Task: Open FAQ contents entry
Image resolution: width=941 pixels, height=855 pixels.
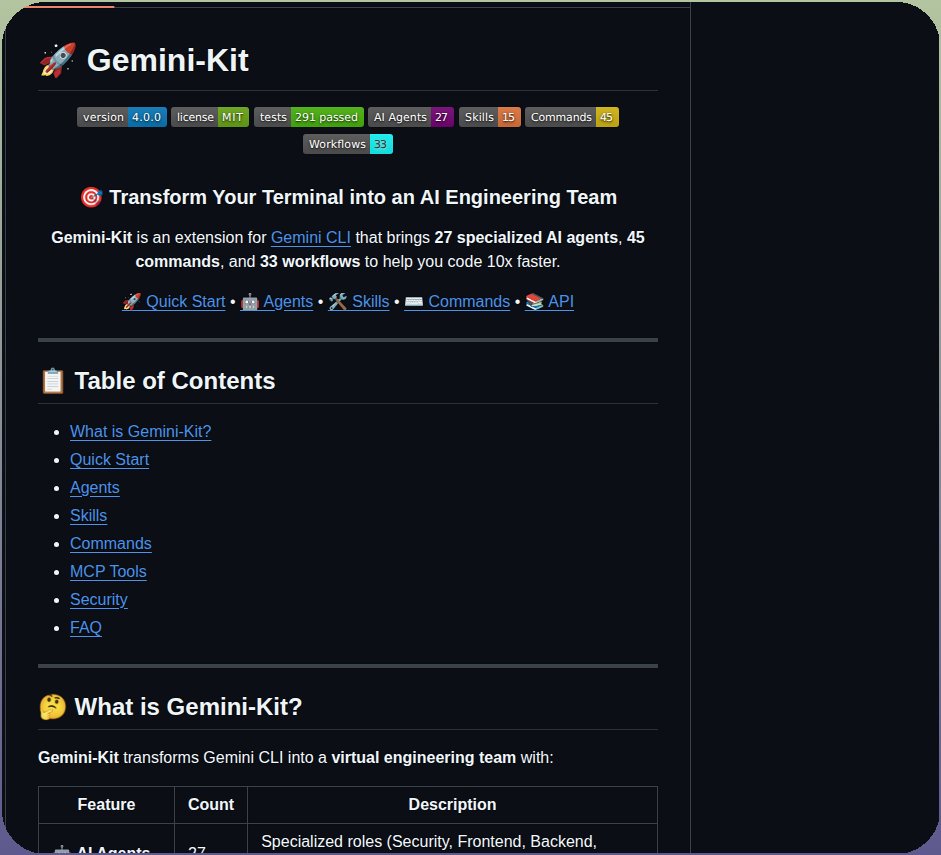Action: pos(86,628)
